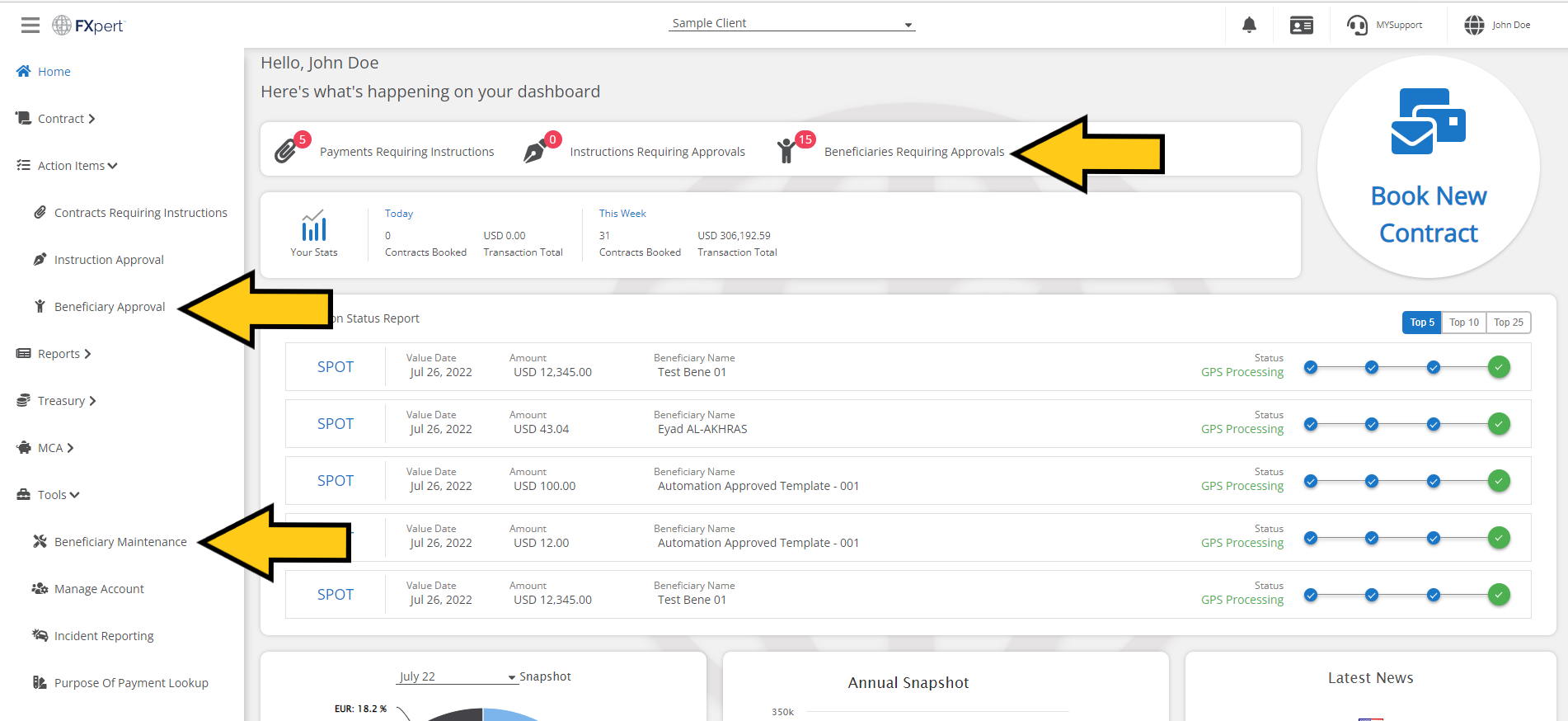Image resolution: width=1568 pixels, height=721 pixels.
Task: Click the Reports sidebar icon
Action: pos(23,353)
